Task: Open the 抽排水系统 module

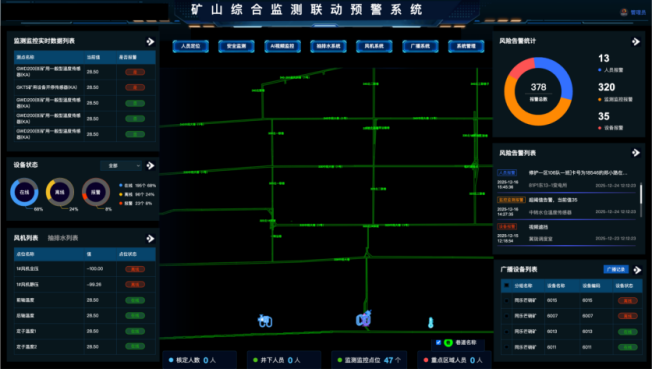Action: coord(328,46)
